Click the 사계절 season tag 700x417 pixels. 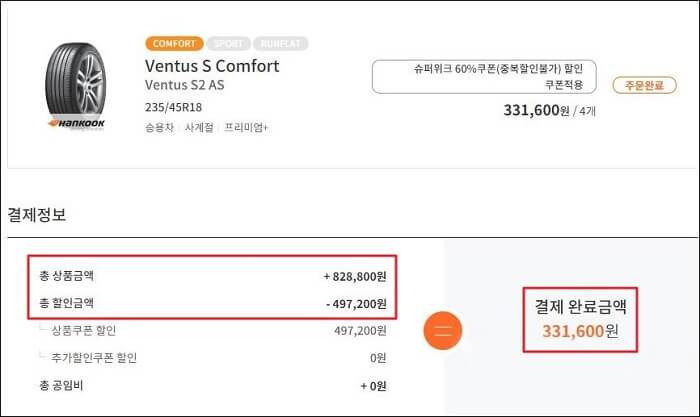tap(200, 128)
